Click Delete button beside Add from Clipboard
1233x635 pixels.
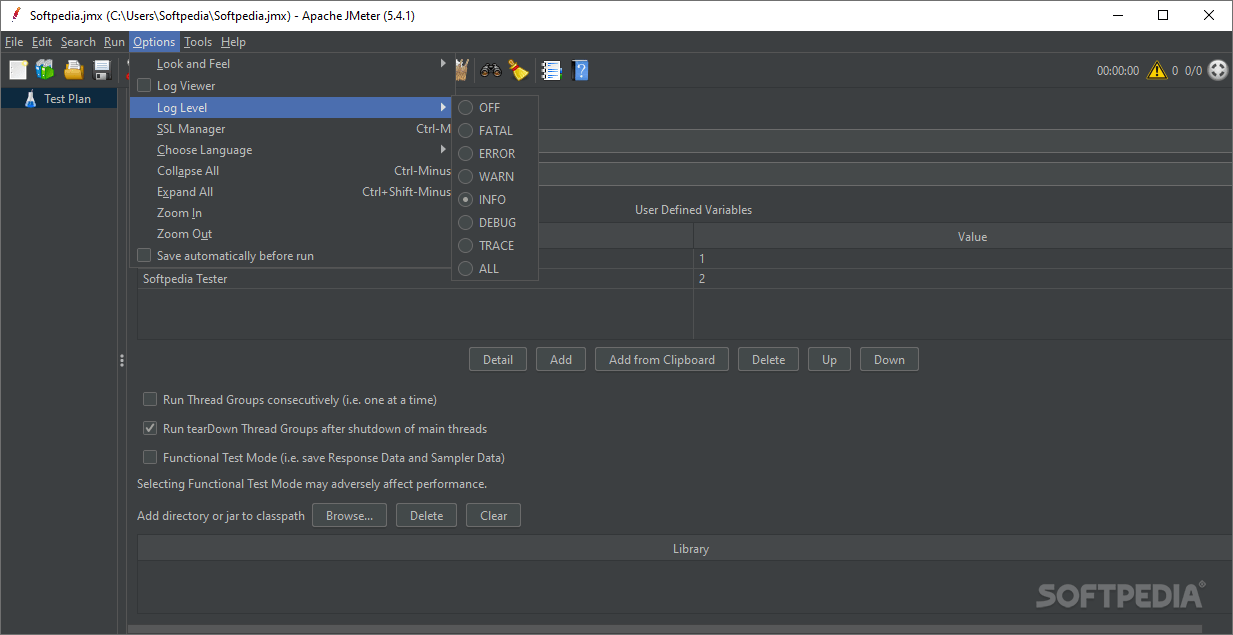[768, 360]
